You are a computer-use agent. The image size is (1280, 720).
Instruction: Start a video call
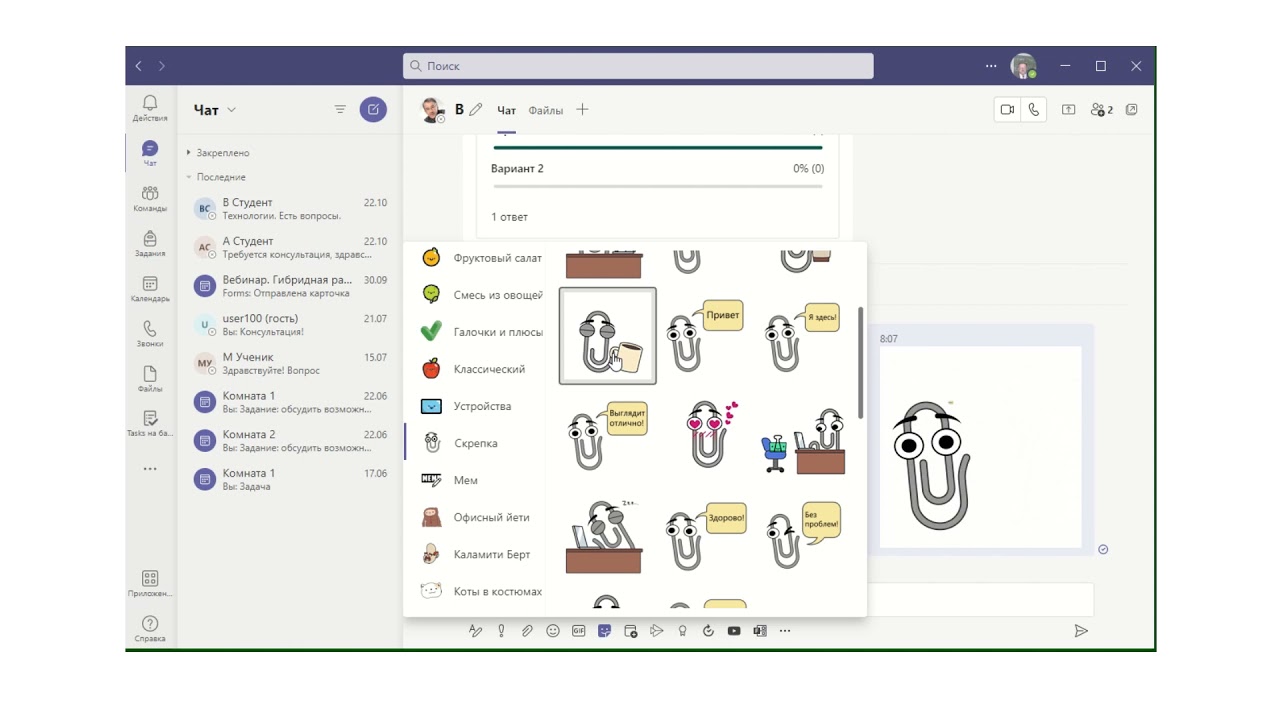(1007, 110)
